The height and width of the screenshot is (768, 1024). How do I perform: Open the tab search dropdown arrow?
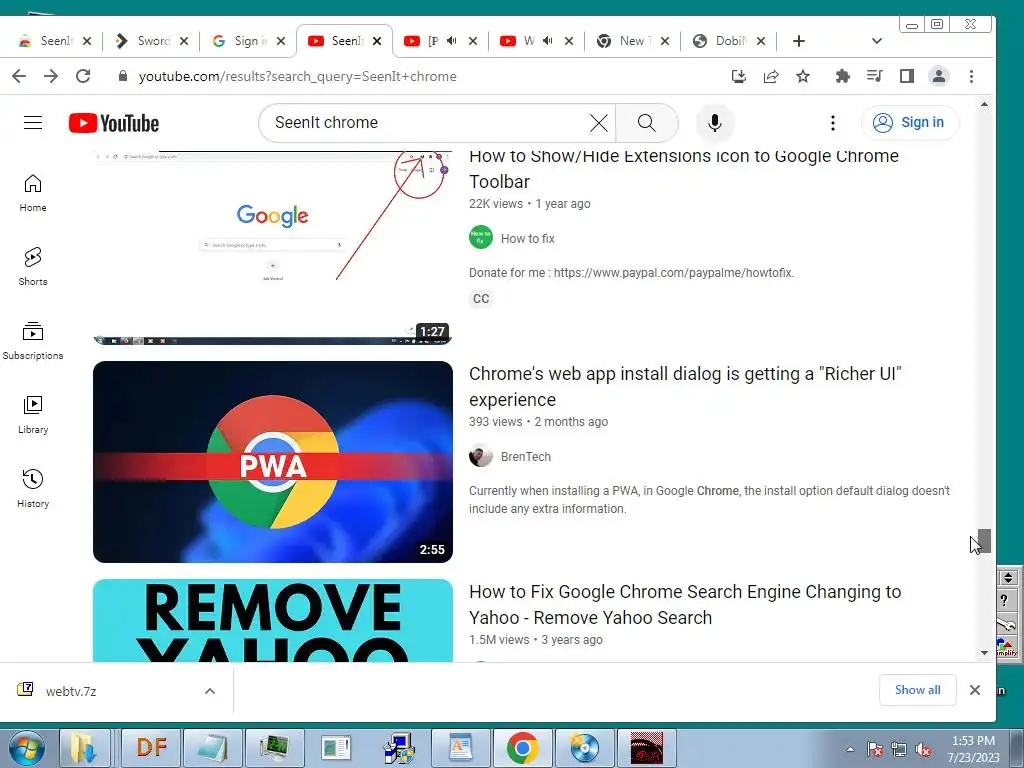click(876, 41)
